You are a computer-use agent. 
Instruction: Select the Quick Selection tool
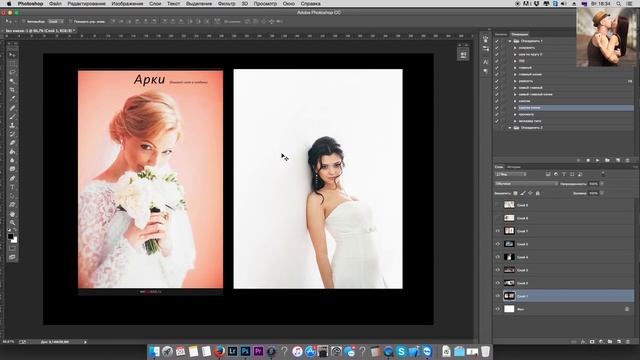click(x=12, y=81)
